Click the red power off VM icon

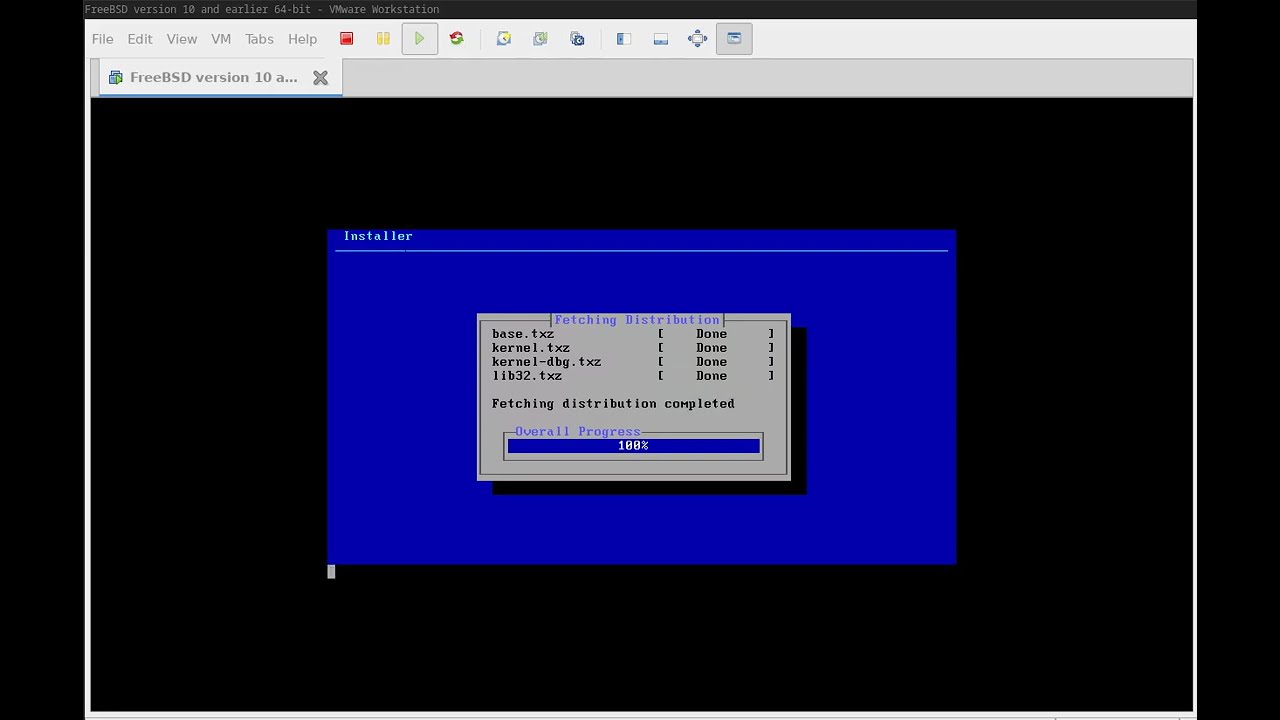(347, 39)
